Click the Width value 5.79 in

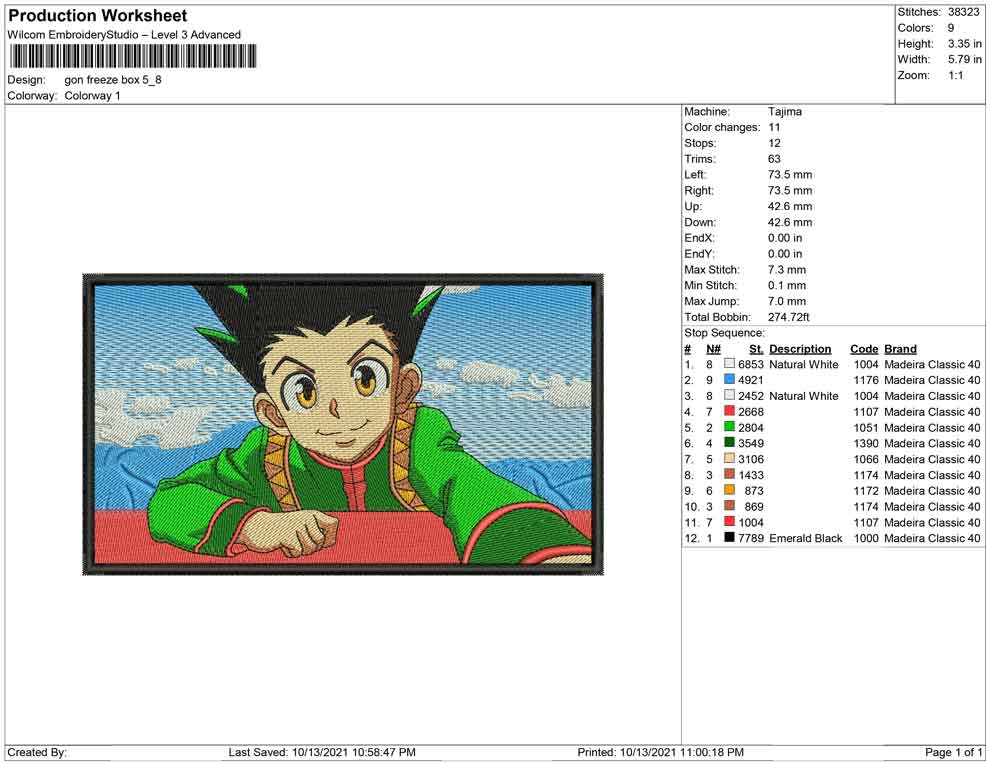(965, 59)
